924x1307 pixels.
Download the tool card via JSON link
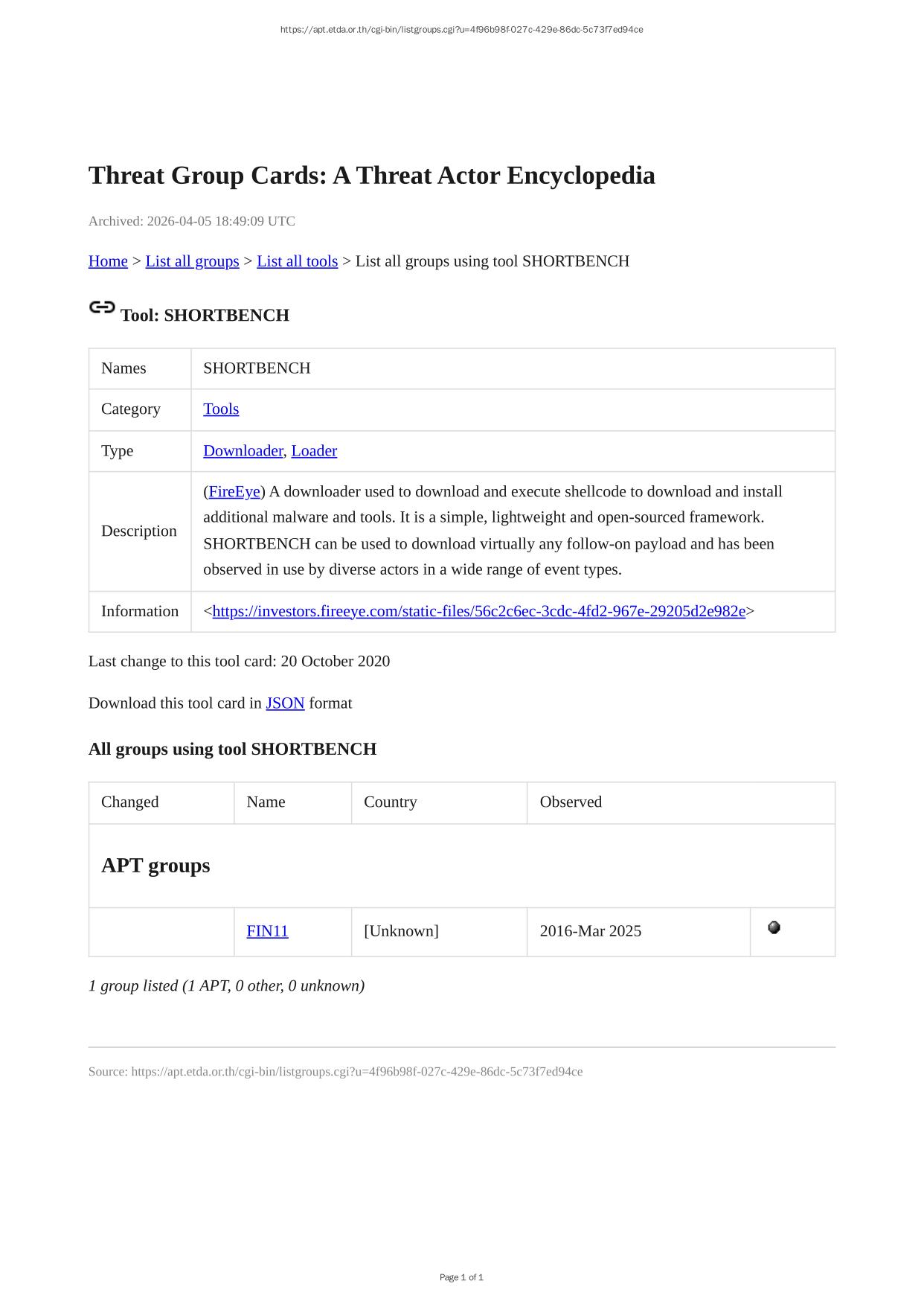(285, 703)
